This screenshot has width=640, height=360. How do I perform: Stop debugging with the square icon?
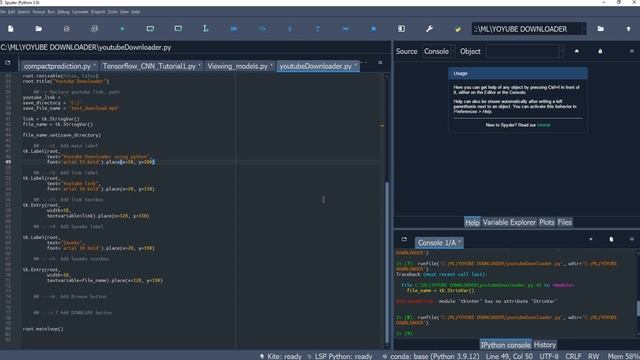pyautogui.click(x=373, y=29)
